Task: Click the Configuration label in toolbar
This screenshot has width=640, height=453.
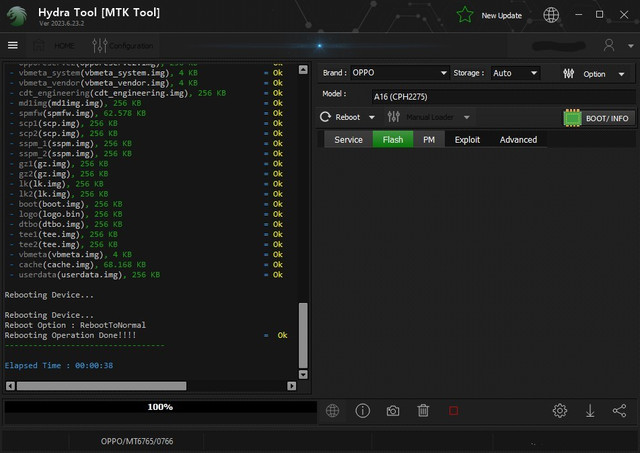Action: click(131, 46)
